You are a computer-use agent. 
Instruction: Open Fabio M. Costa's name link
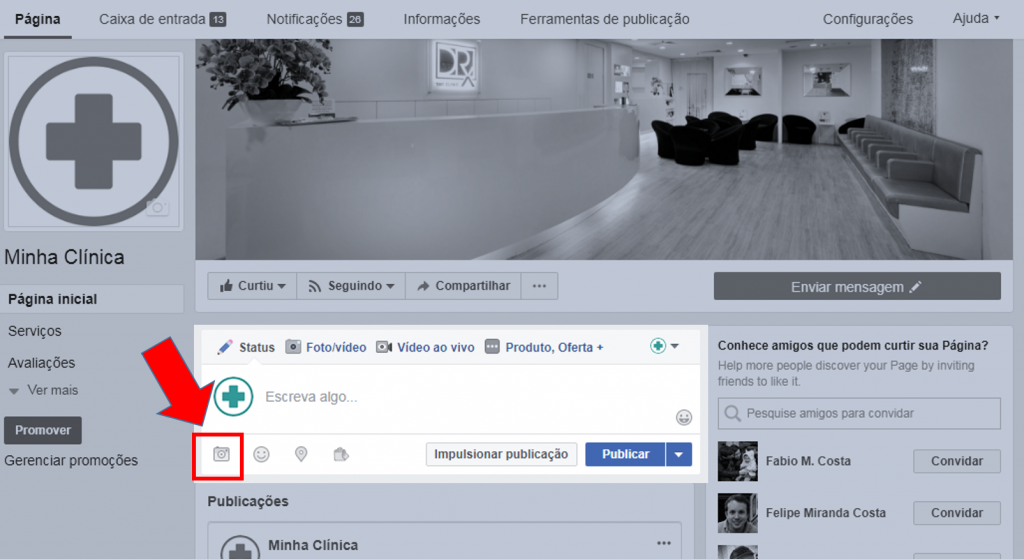[808, 461]
